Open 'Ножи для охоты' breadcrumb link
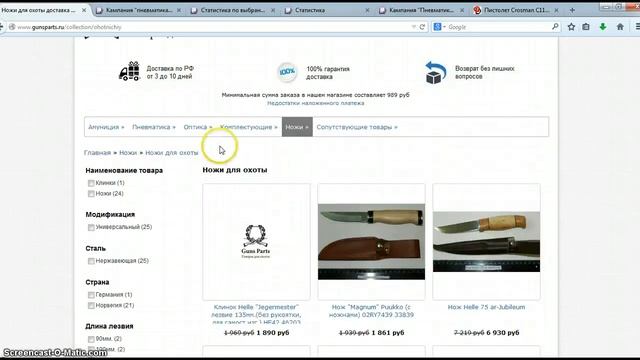The image size is (640, 360). (x=172, y=153)
